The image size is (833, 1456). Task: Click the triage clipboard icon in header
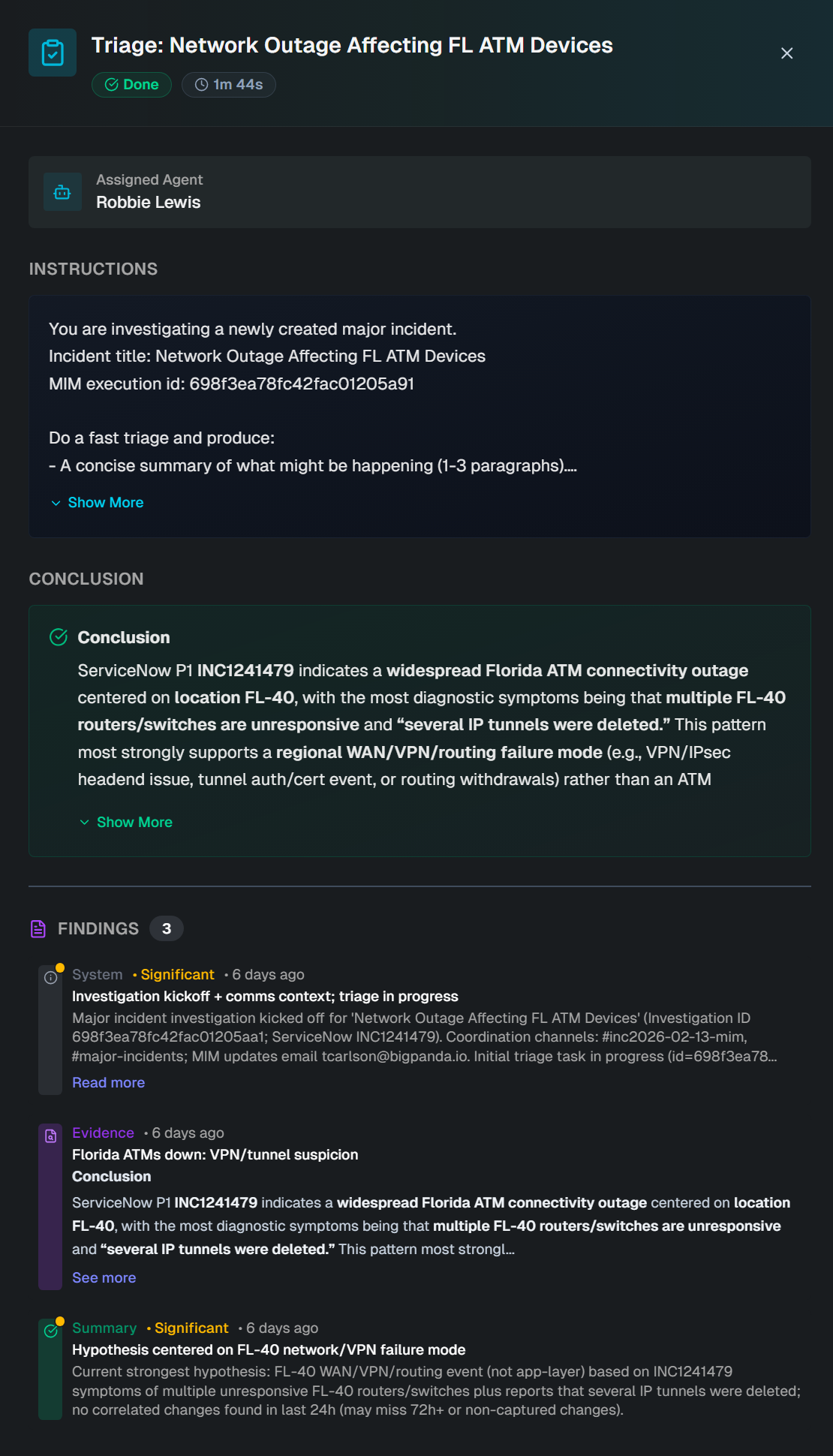(x=53, y=53)
